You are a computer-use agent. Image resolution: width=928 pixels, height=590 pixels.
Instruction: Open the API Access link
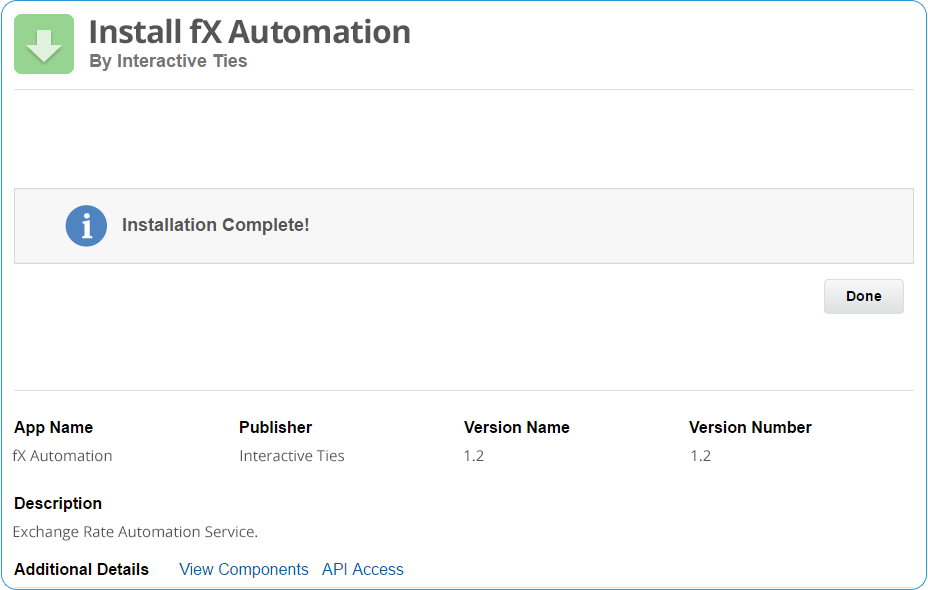(363, 569)
